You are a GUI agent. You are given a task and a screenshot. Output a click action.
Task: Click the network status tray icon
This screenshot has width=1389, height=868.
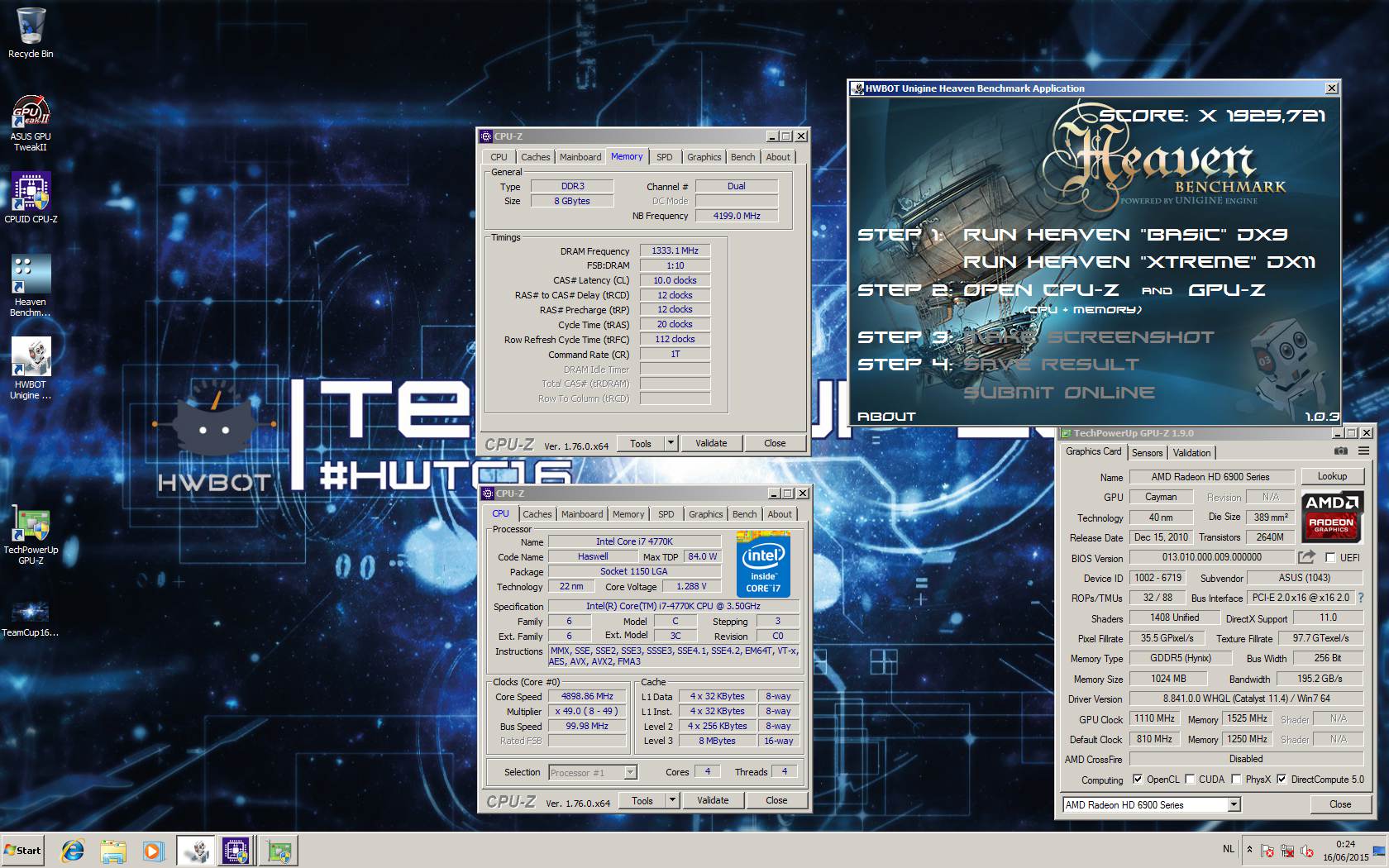(x=1287, y=851)
